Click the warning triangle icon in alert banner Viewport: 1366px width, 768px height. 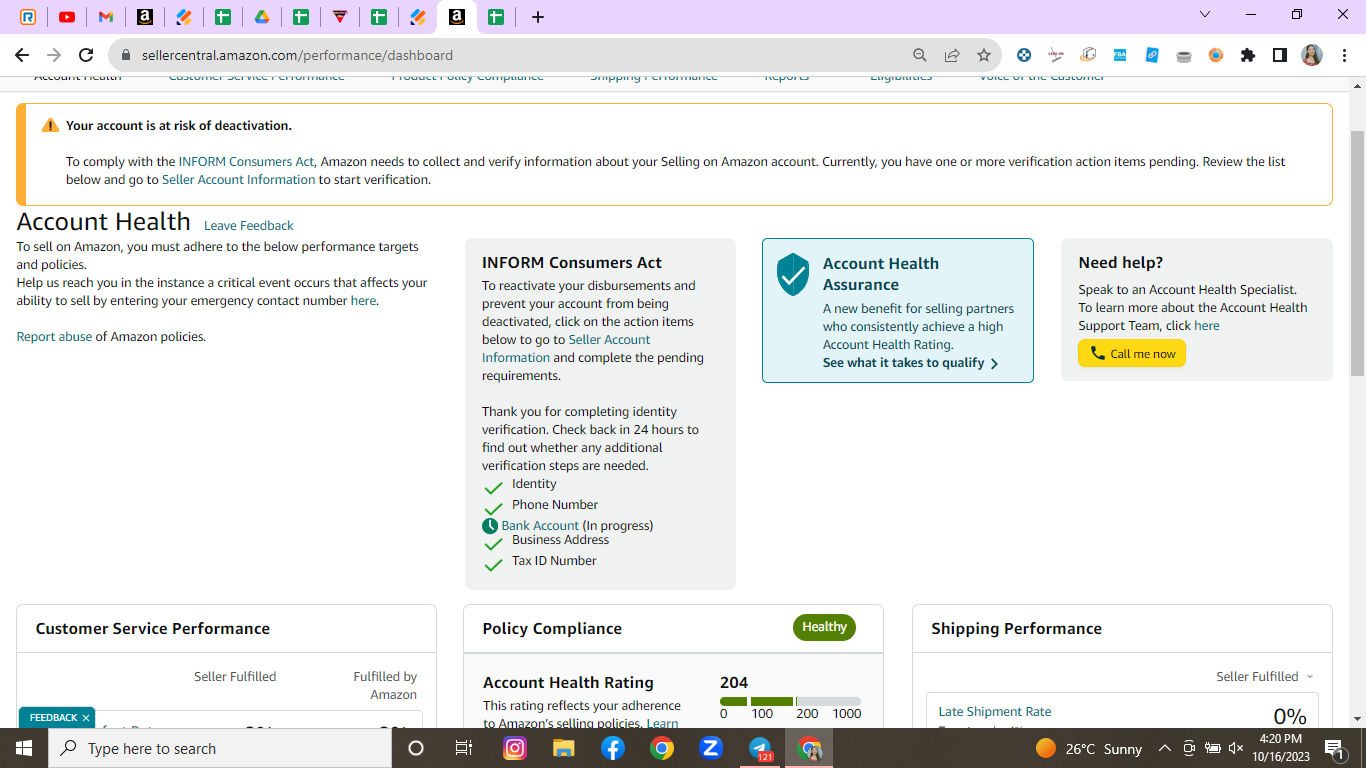[x=50, y=125]
